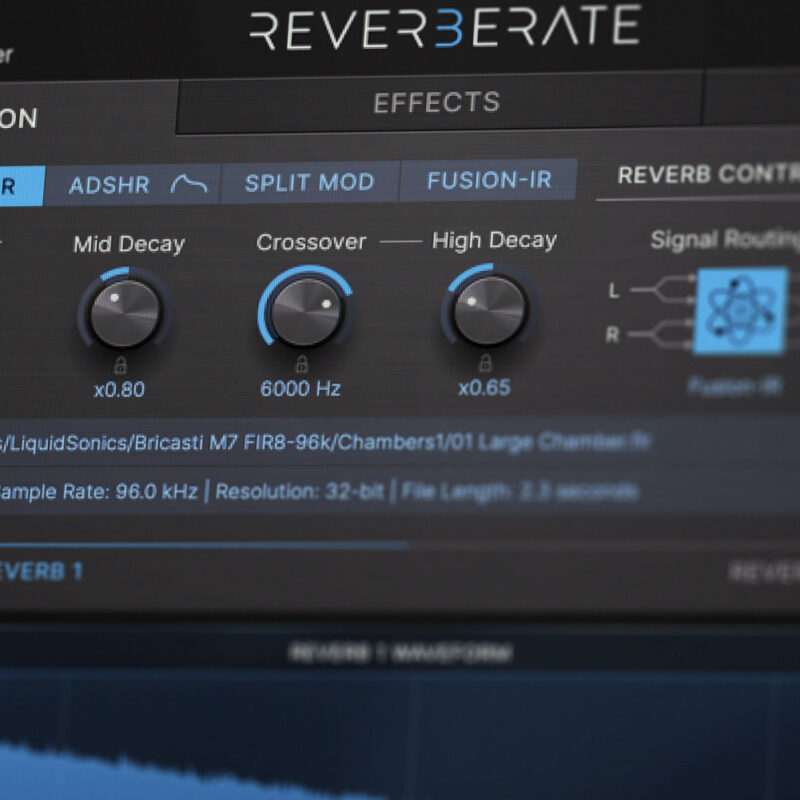Switch to the SPLIT MOD tab

(x=310, y=182)
